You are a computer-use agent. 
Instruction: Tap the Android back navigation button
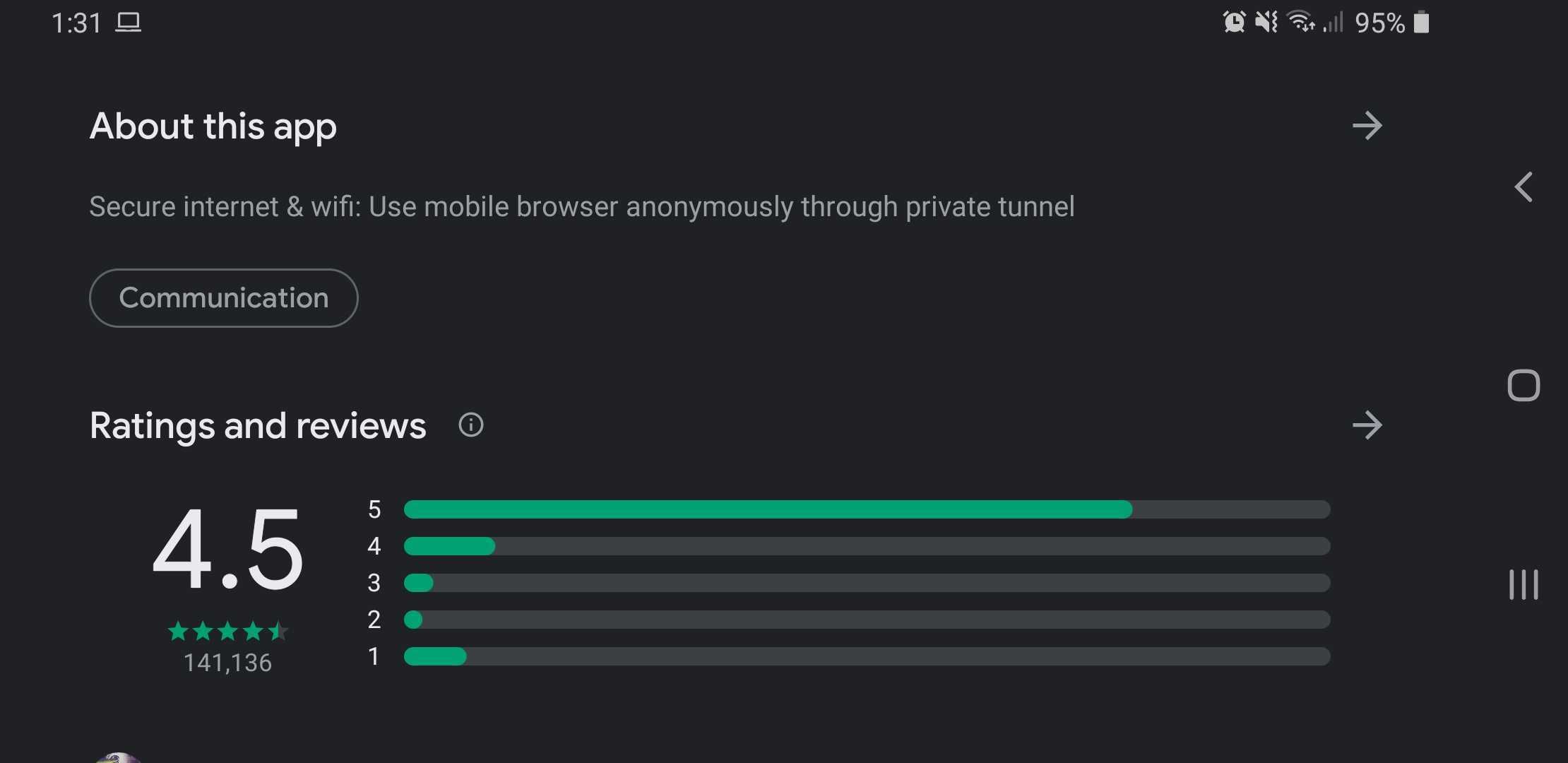coord(1524,187)
